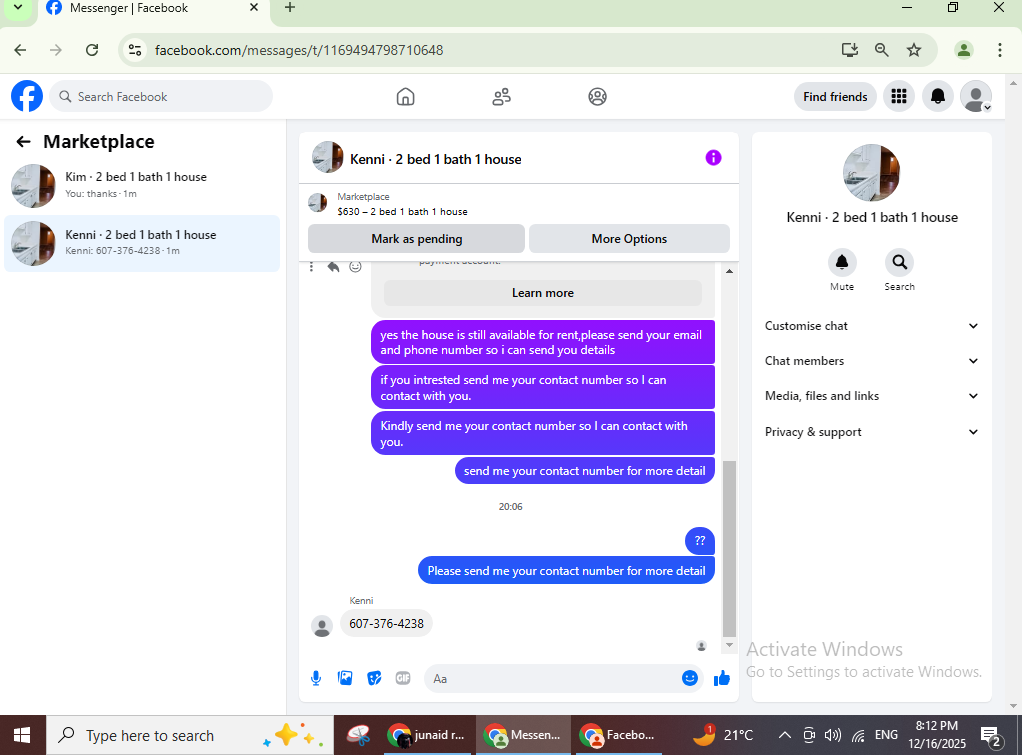This screenshot has width=1022, height=755.
Task: Switch to the junaid r... taskbar window
Action: click(x=428, y=735)
